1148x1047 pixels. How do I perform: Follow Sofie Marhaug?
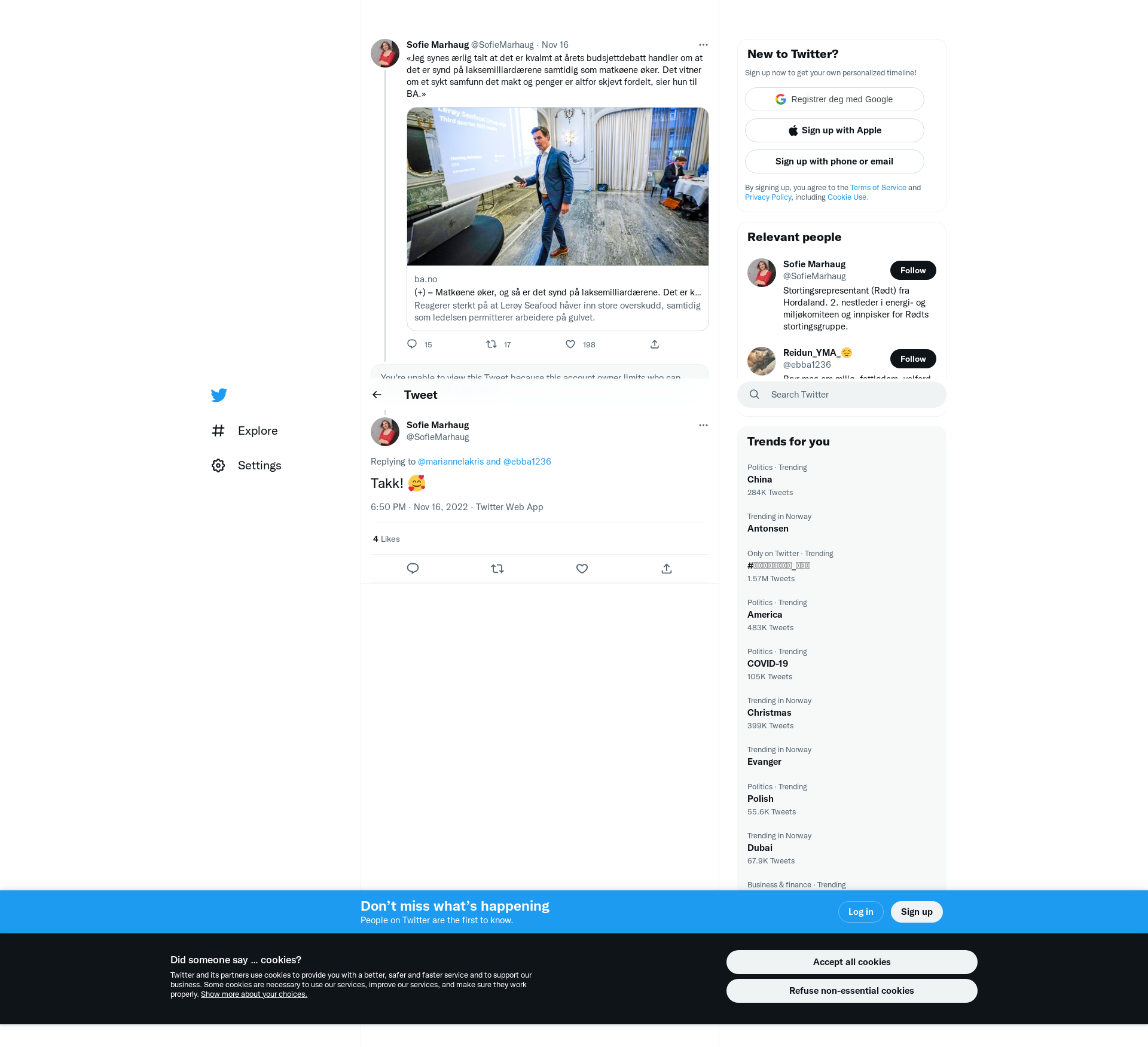click(913, 270)
